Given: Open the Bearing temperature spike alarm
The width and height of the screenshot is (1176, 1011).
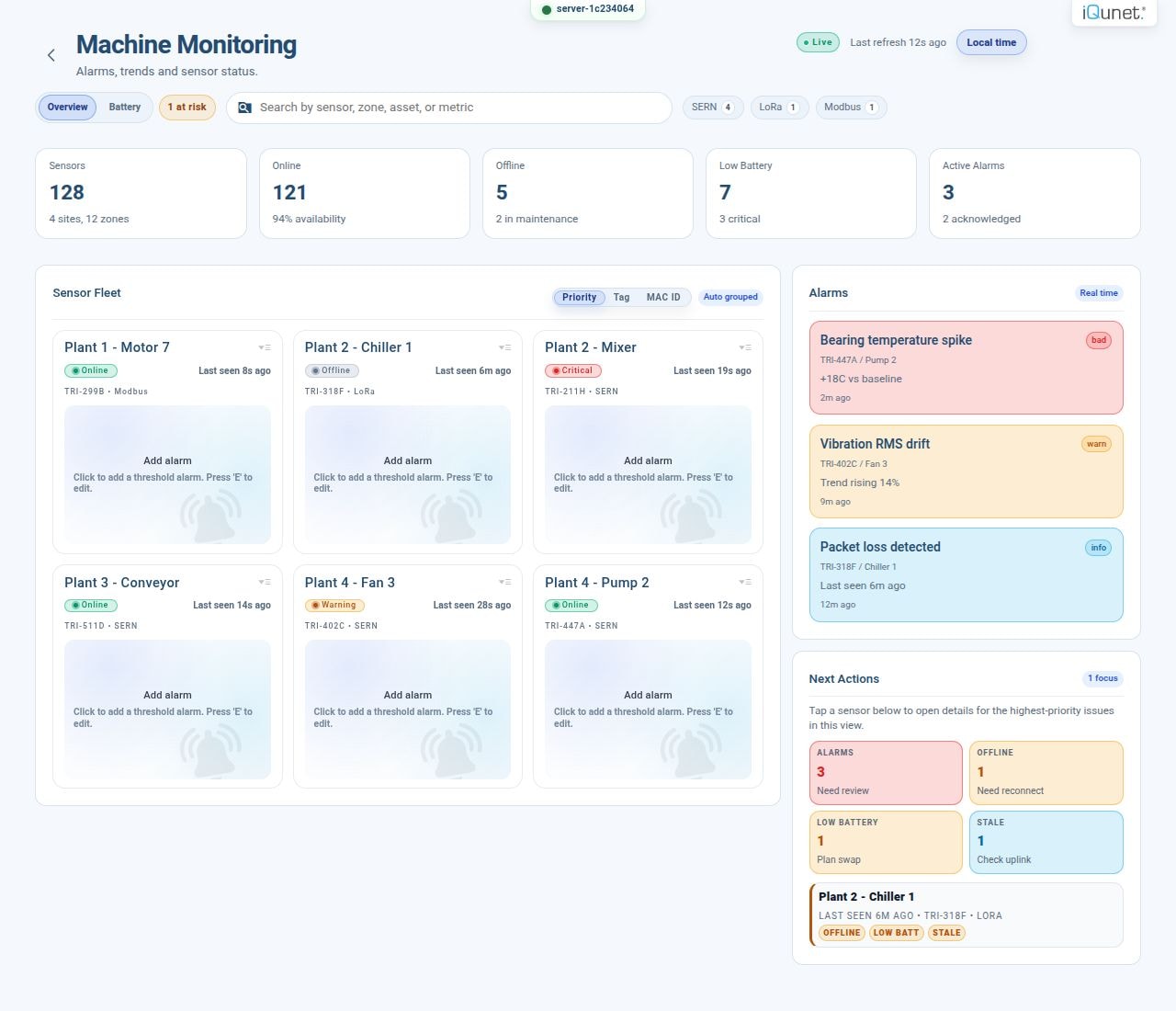Looking at the screenshot, I should click(966, 368).
